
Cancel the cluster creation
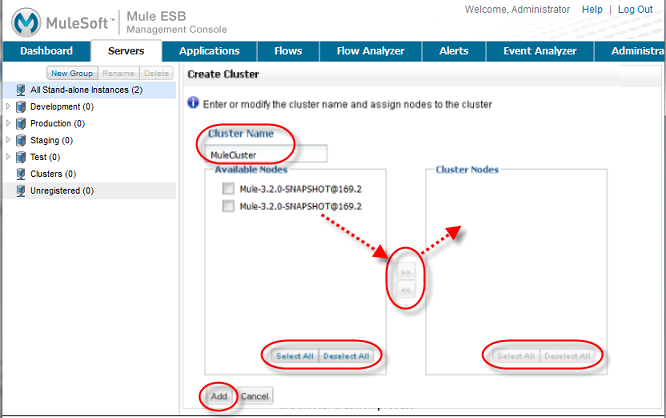(x=255, y=396)
